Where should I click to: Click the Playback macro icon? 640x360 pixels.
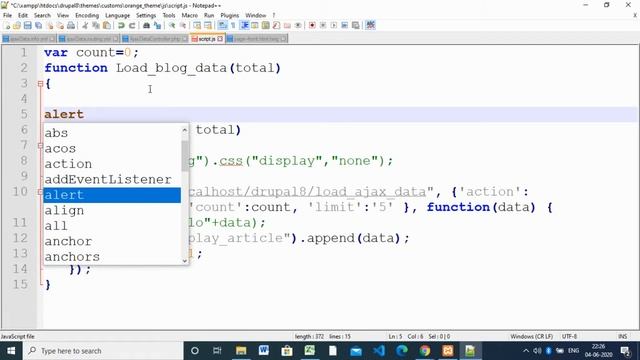[x=334, y=25]
